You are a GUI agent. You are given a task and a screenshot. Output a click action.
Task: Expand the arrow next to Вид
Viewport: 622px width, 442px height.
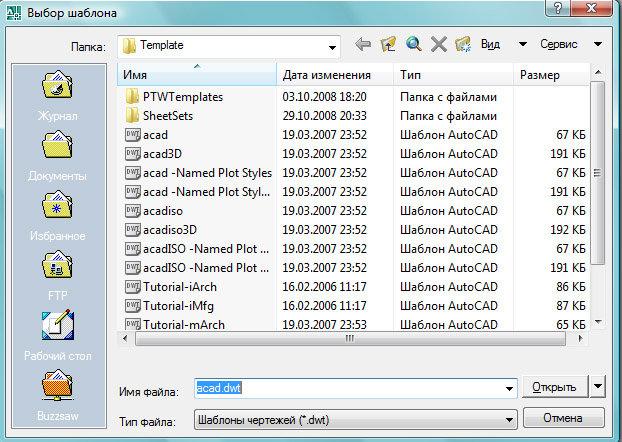coord(523,44)
